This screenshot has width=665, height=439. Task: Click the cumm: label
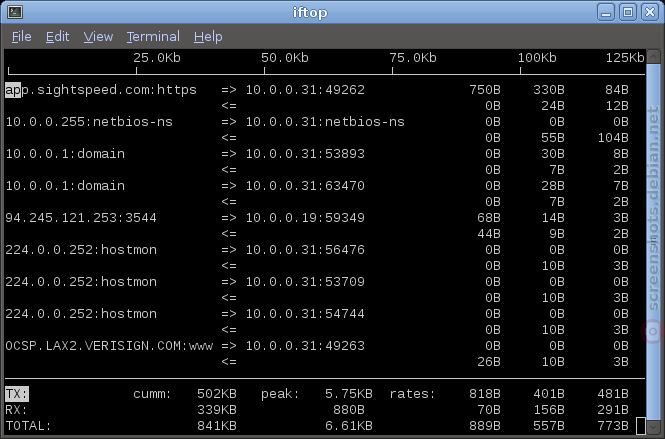click(x=152, y=394)
